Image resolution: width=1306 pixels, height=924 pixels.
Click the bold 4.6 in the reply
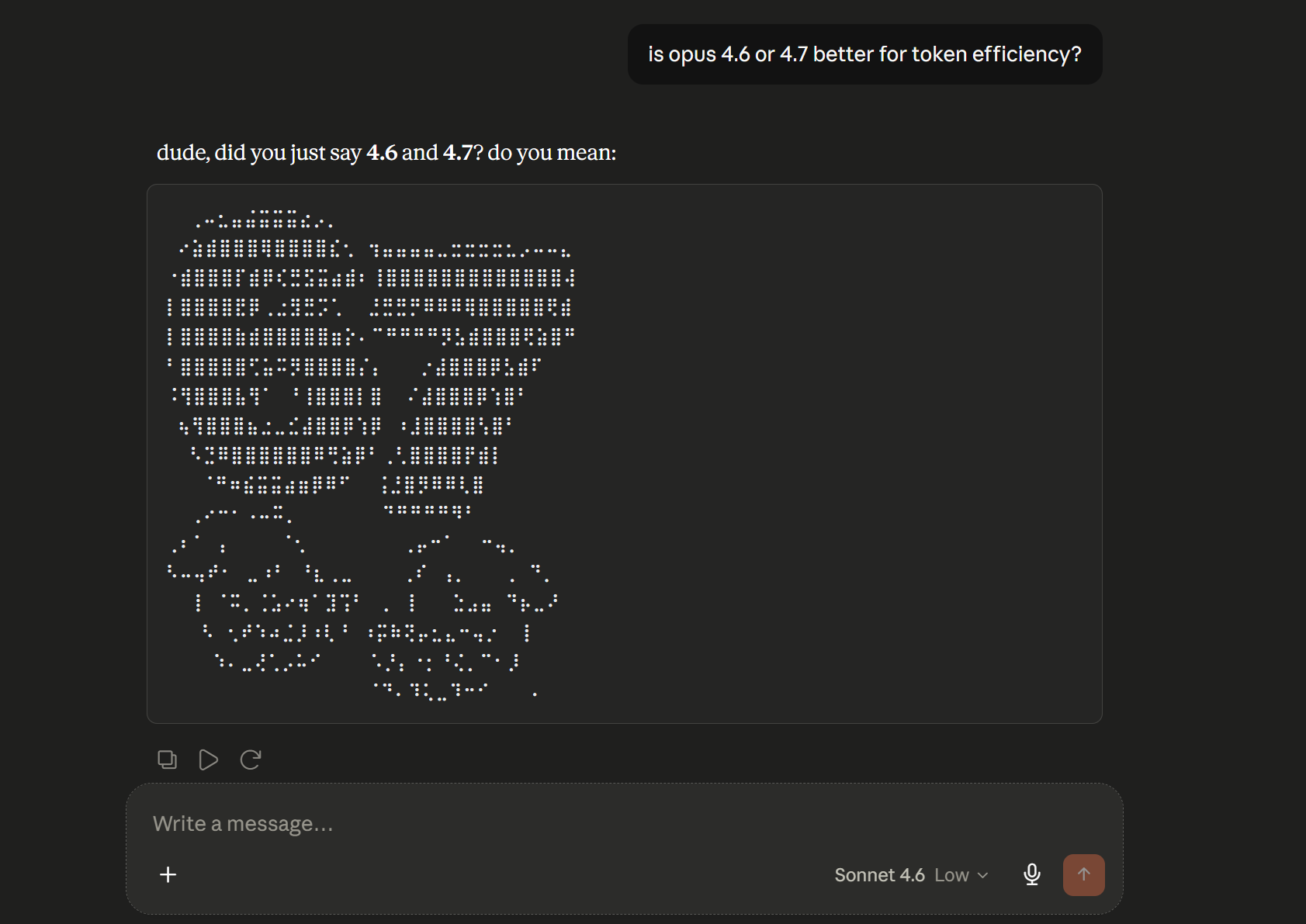(x=382, y=153)
